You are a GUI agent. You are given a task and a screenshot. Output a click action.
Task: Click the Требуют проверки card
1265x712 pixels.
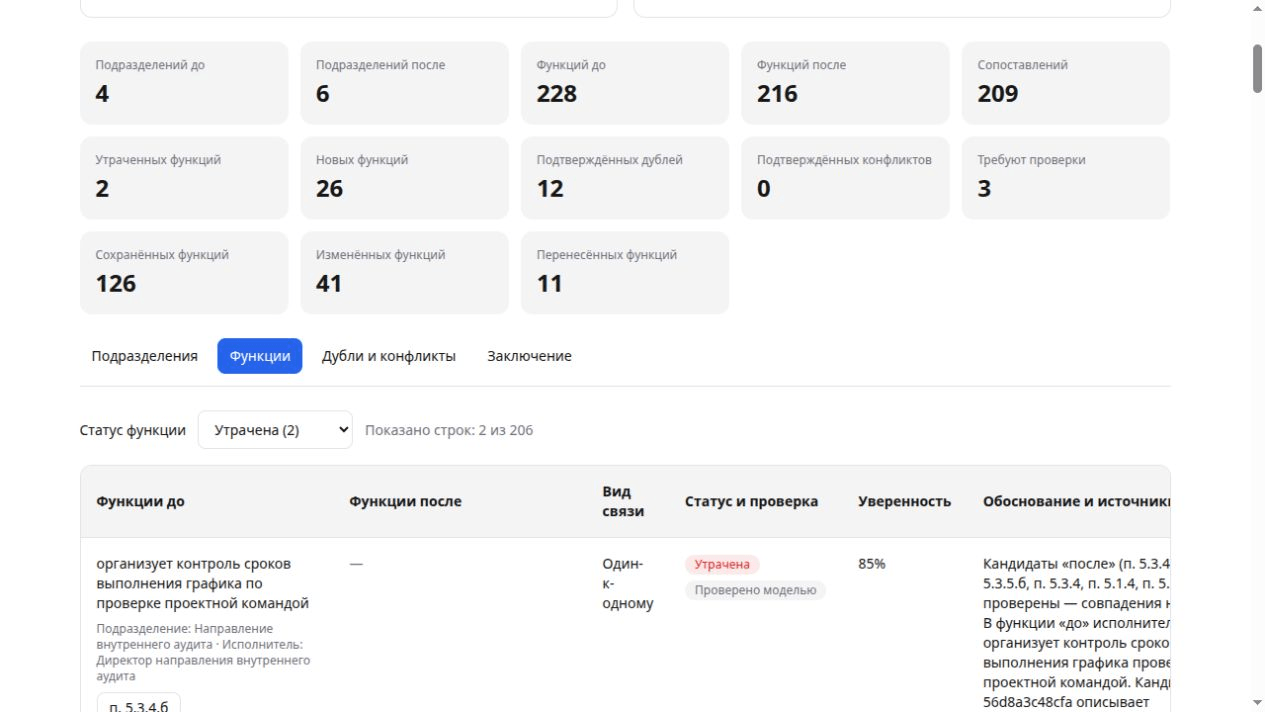coord(1066,178)
